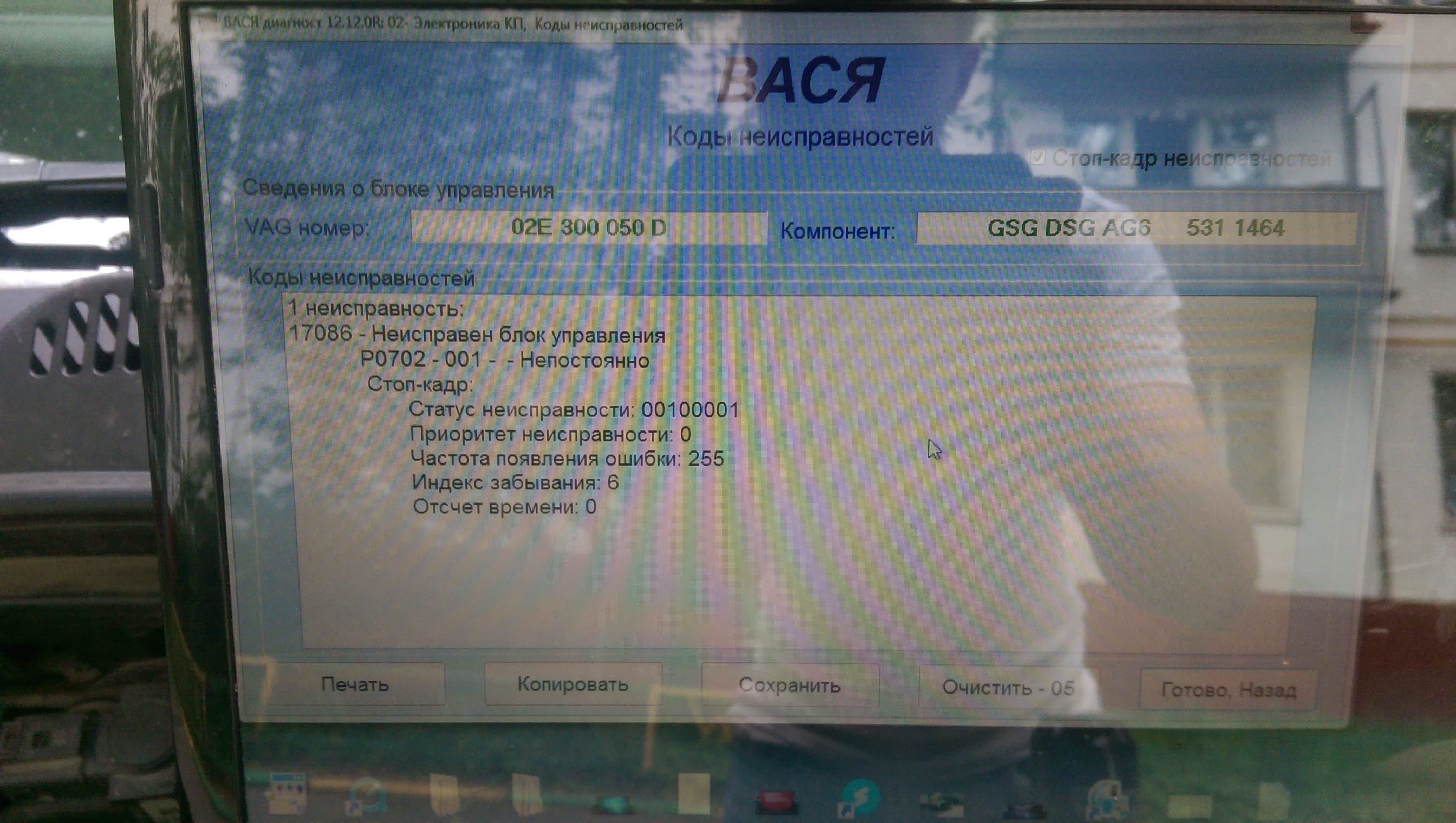Click the VAG номер field 02E 300 050 D

pos(588,228)
